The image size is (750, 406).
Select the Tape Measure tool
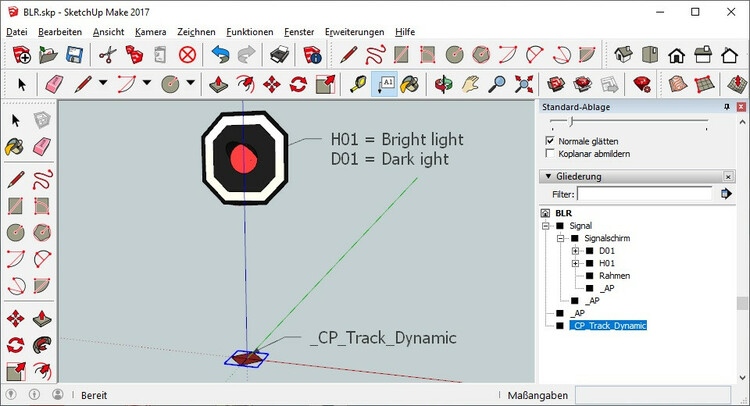coord(358,84)
